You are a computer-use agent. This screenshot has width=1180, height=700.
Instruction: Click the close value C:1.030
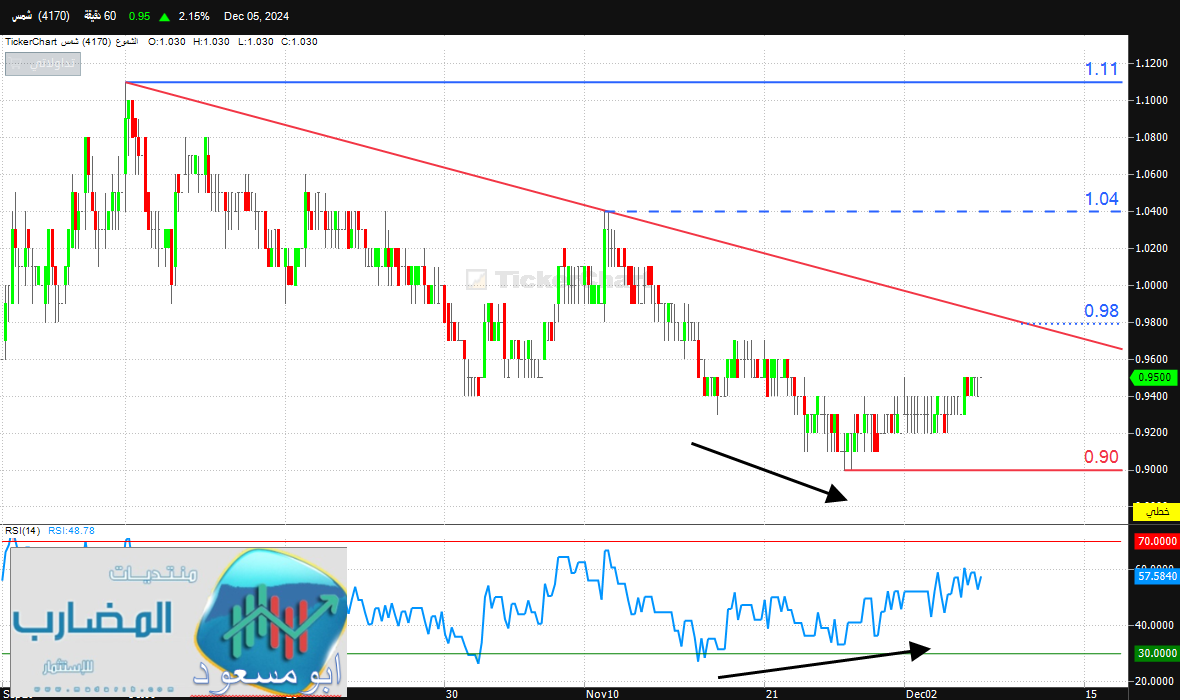pos(300,41)
